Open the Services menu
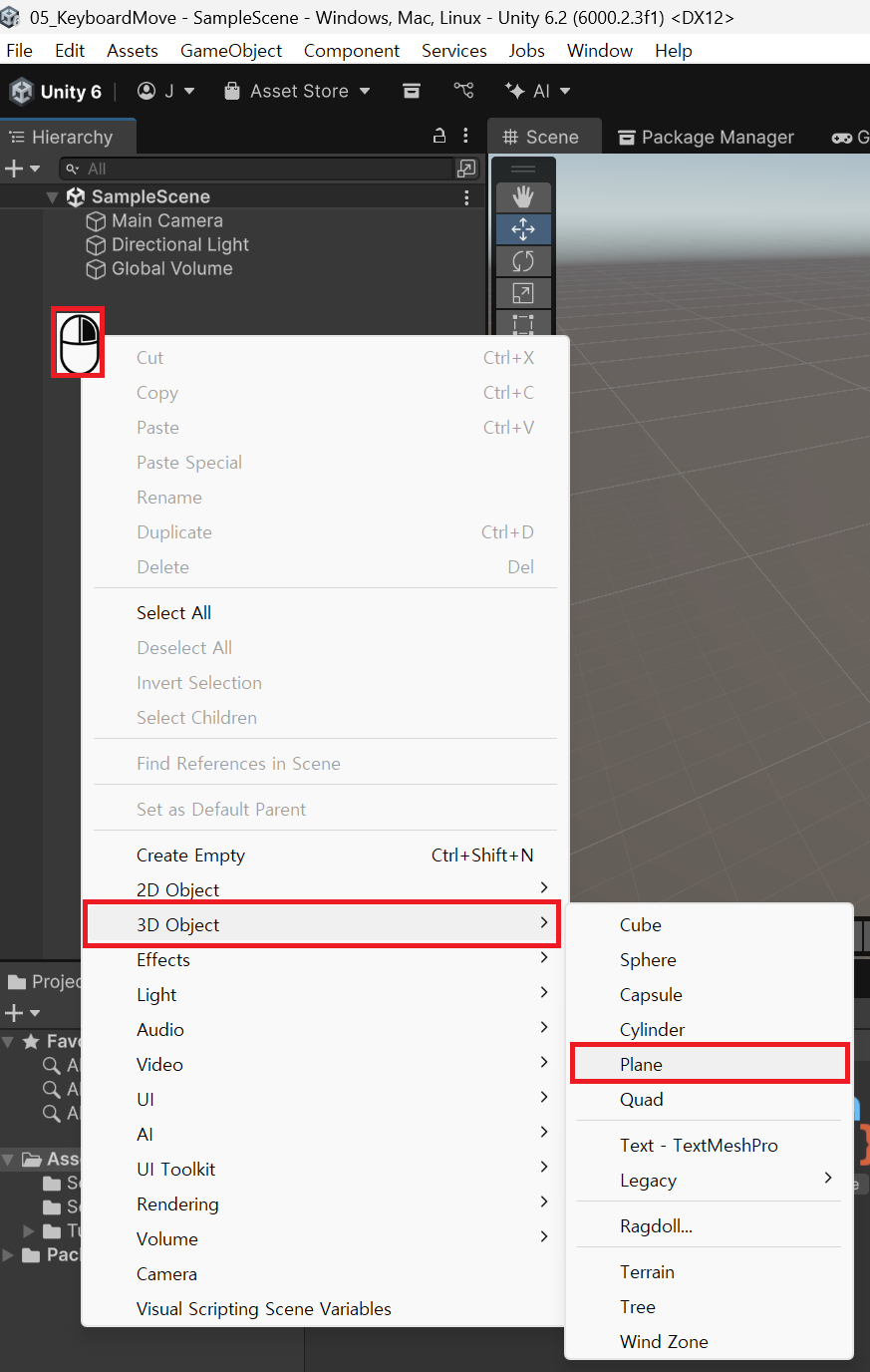870x1372 pixels. (454, 50)
